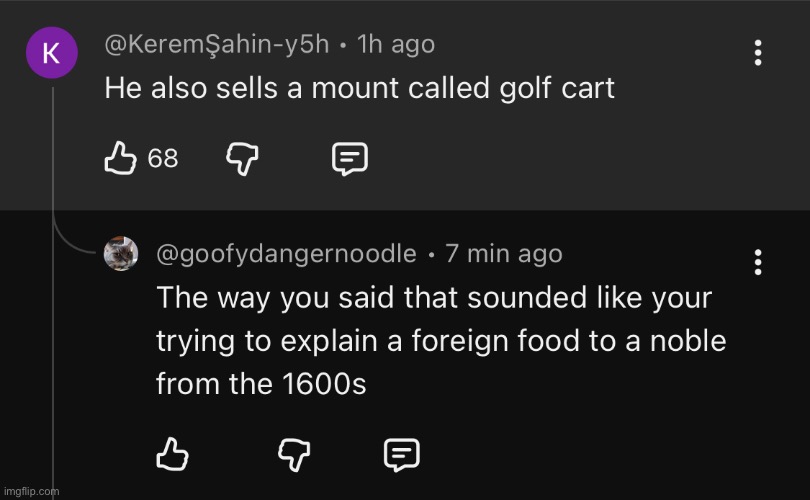The width and height of the screenshot is (810, 500).
Task: Open more options for KeremŞahin's comment
Action: pos(758,54)
